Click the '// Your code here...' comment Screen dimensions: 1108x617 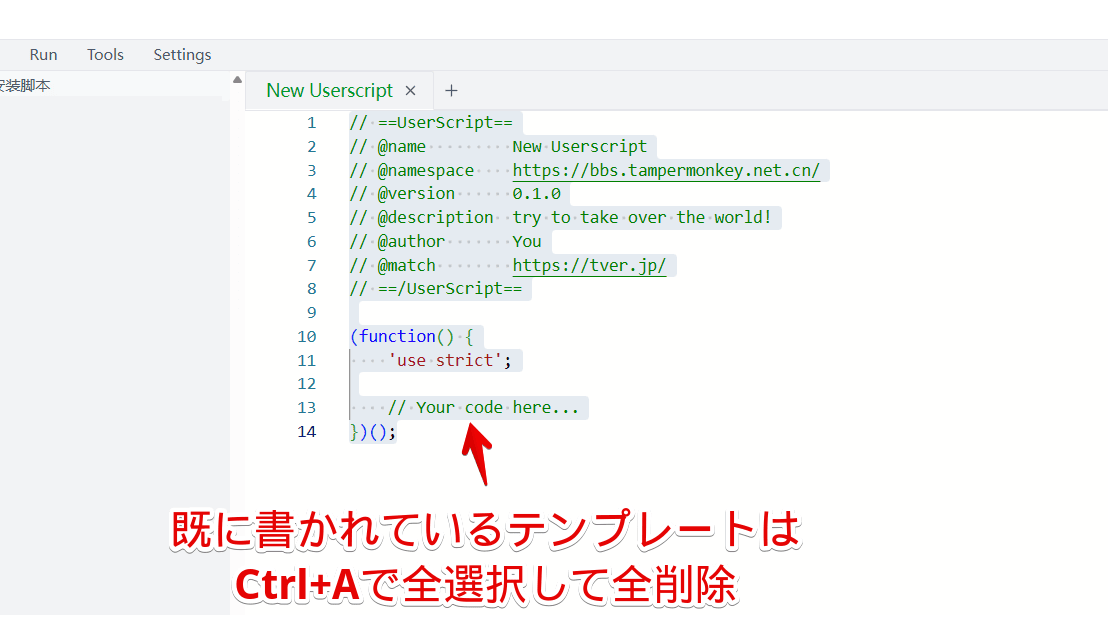[483, 408]
